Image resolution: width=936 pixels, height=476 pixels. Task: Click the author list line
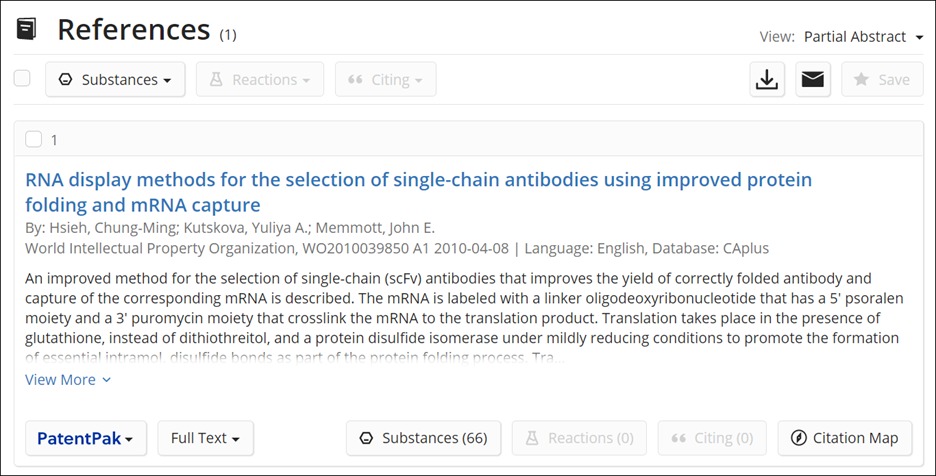pyautogui.click(x=230, y=228)
